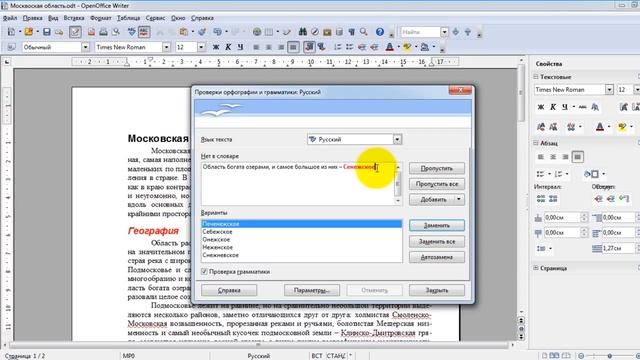Click the Open file folder icon
The image size is (640, 360).
[x=28, y=32]
